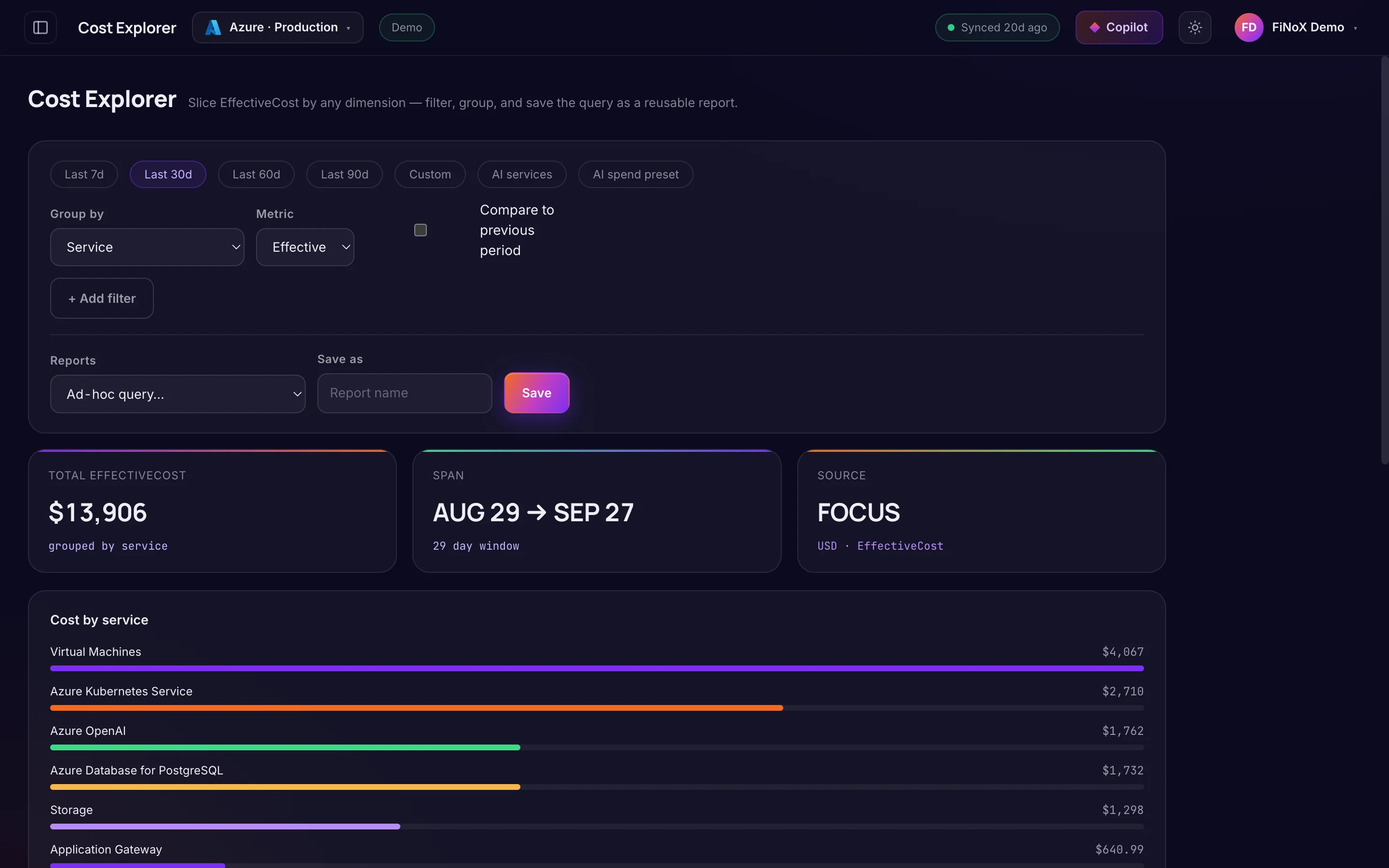This screenshot has height=868, width=1389.
Task: Click the Virtual Machines label
Action: click(96, 652)
